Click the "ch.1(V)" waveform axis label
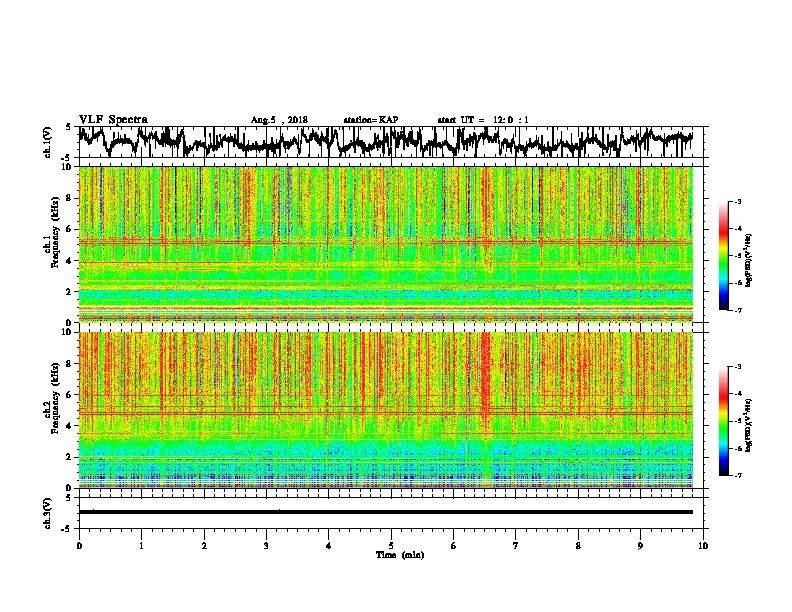 tap(48, 142)
